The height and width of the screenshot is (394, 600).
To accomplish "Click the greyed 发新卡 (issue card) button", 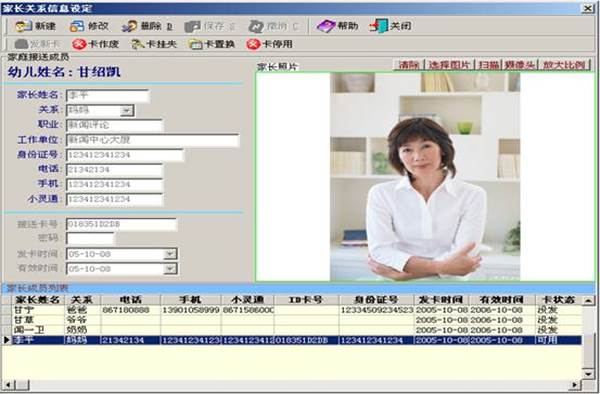I will coord(37,44).
